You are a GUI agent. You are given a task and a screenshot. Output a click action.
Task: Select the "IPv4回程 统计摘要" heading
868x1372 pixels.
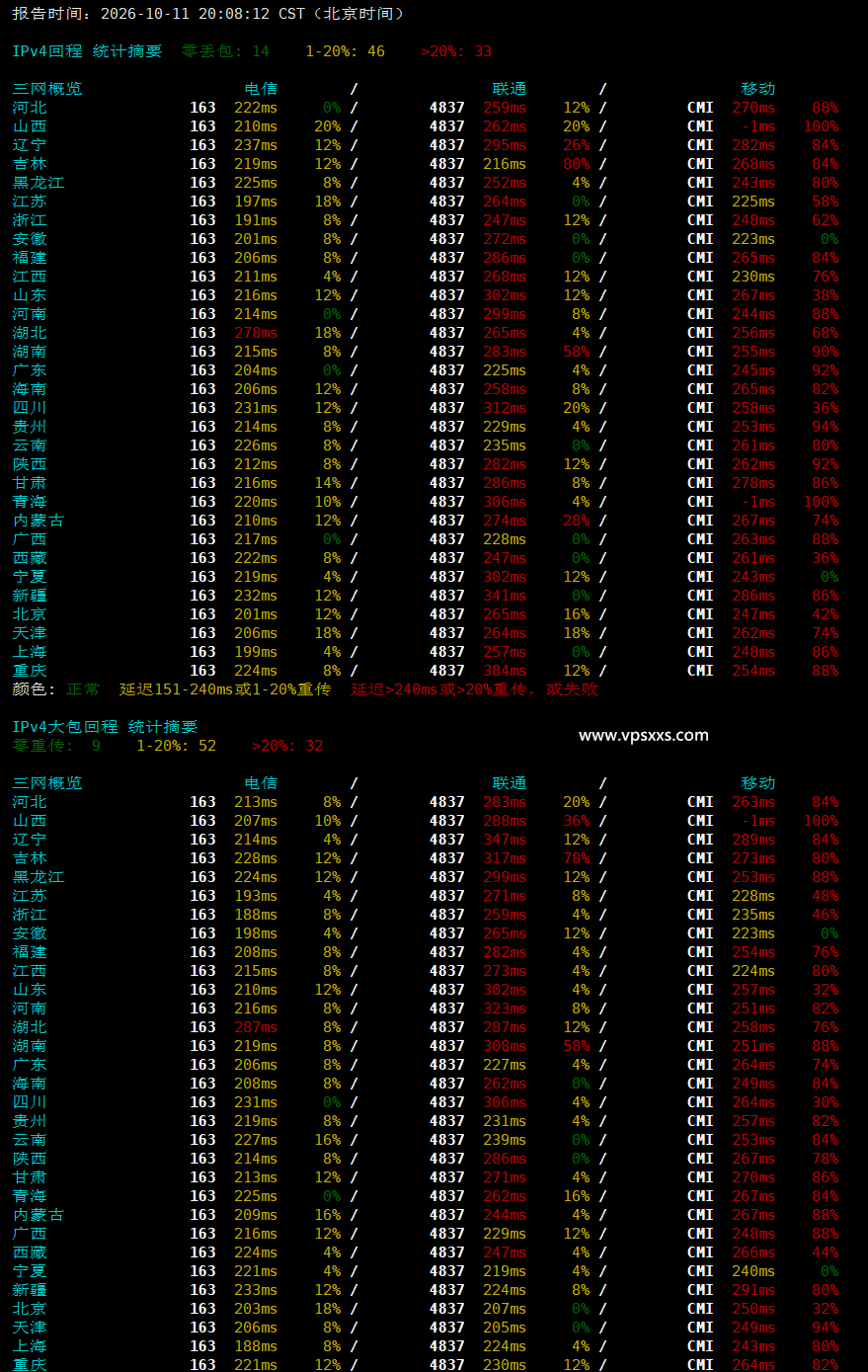coord(87,51)
